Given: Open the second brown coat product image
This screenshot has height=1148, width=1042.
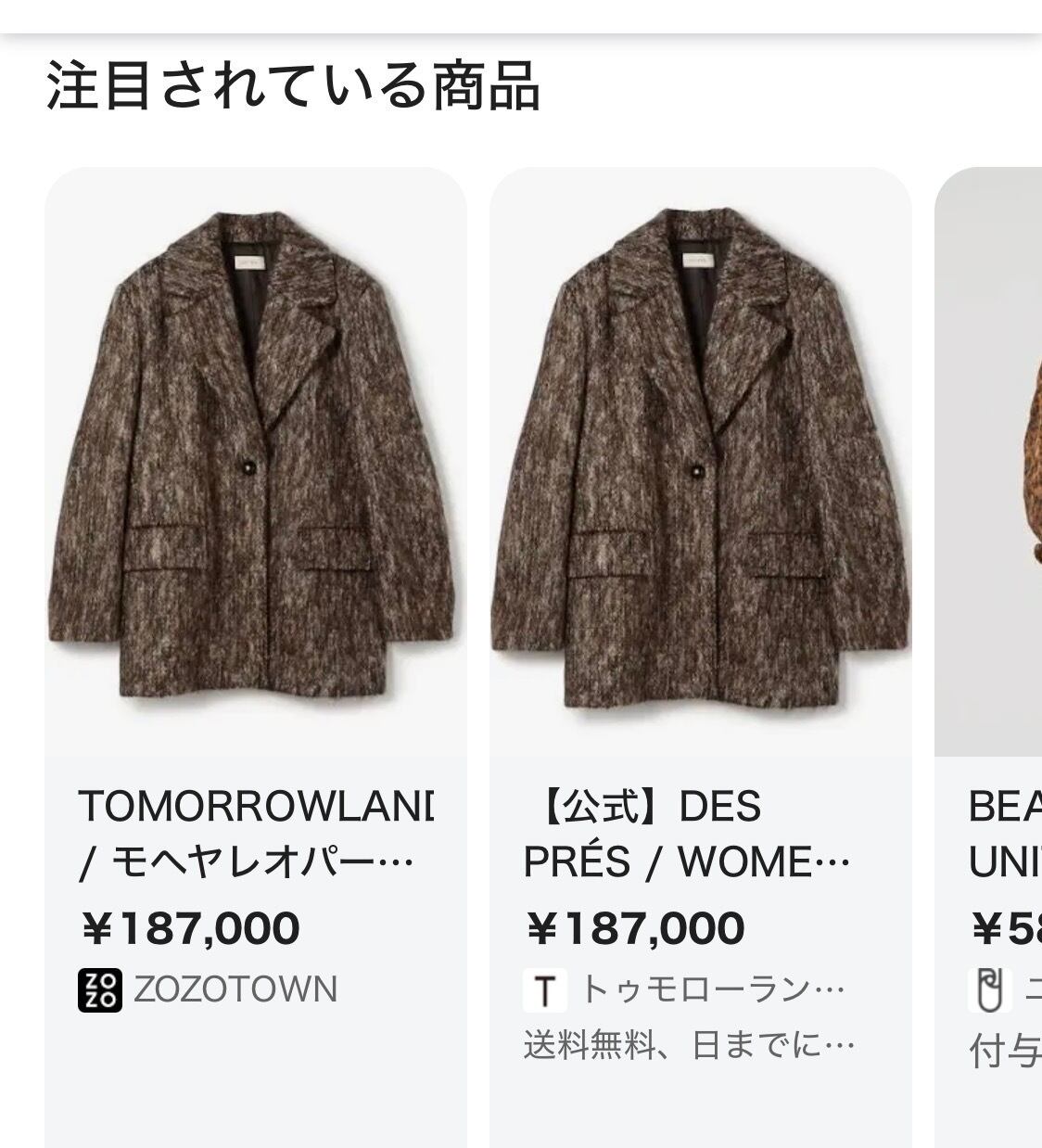Looking at the screenshot, I should (x=701, y=462).
